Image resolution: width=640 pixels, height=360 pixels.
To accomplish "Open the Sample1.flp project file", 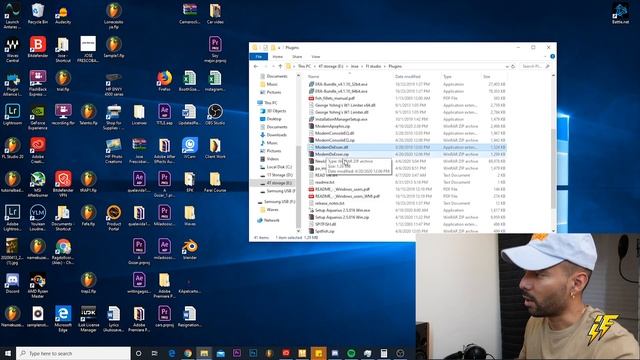I will tap(113, 47).
